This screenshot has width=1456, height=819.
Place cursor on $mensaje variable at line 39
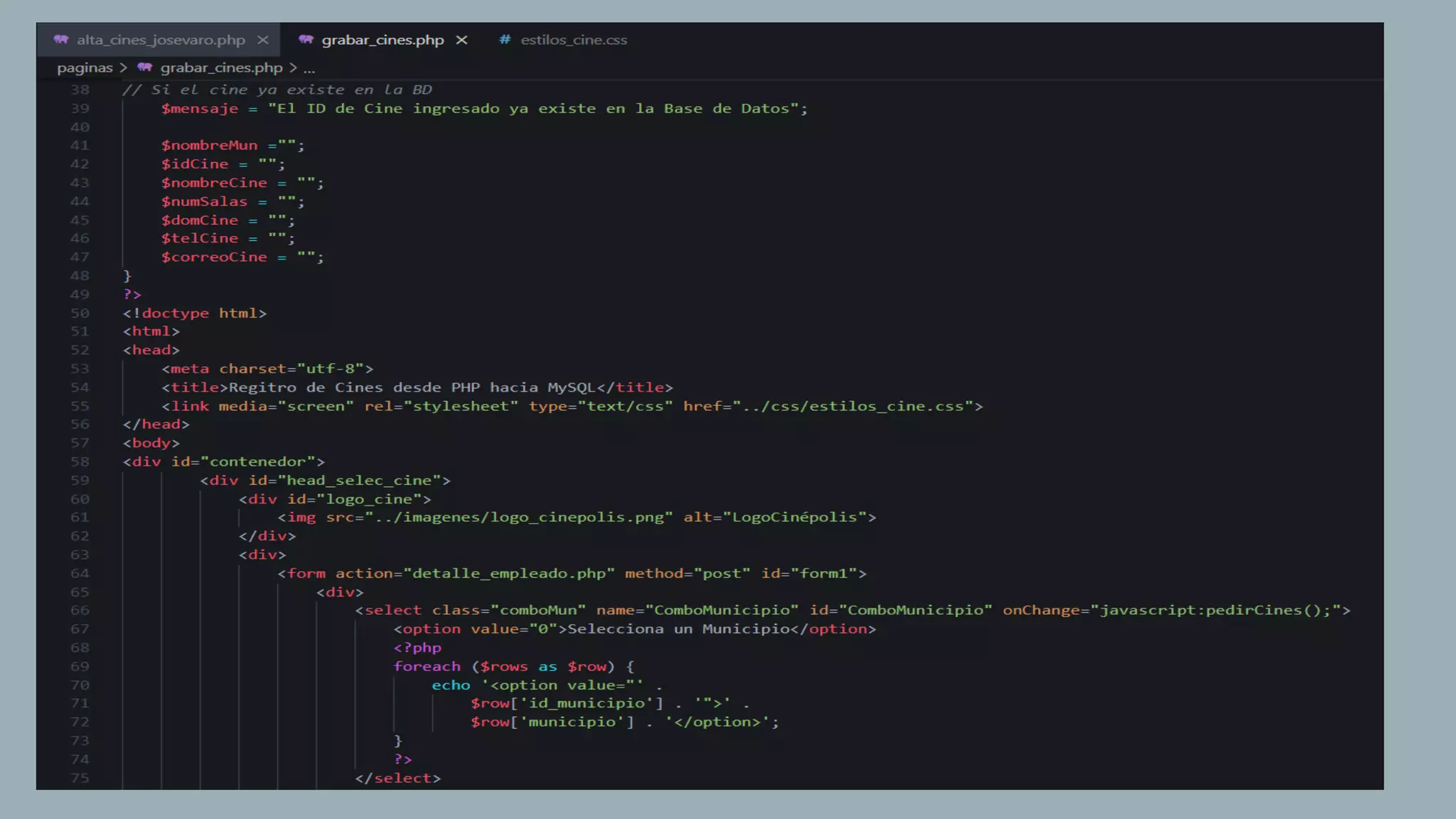pyautogui.click(x=199, y=108)
